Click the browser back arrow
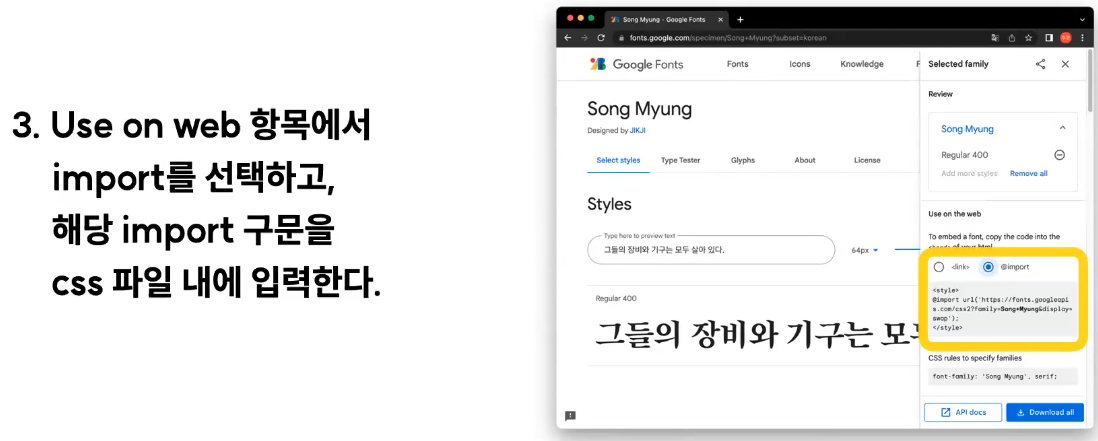Image resolution: width=1098 pixels, height=441 pixels. 569,38
